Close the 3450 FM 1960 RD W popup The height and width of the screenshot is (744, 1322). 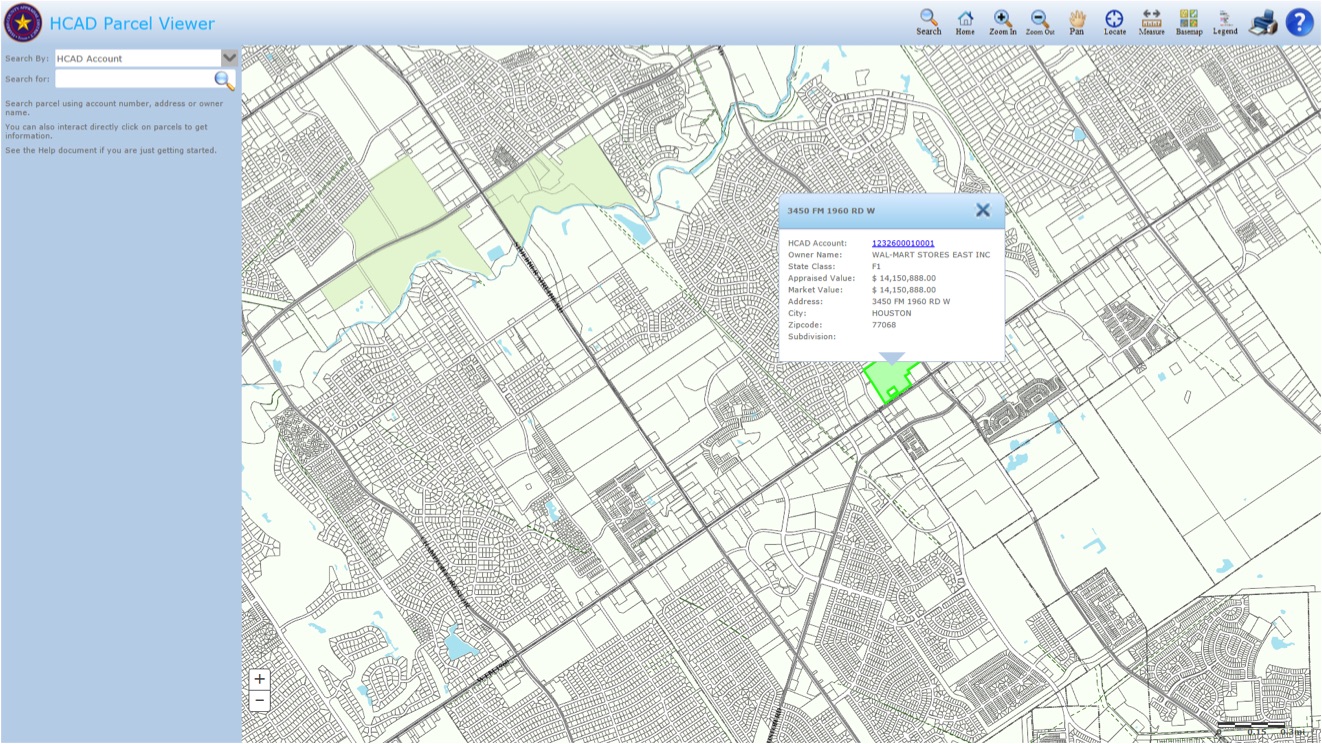pos(983,210)
